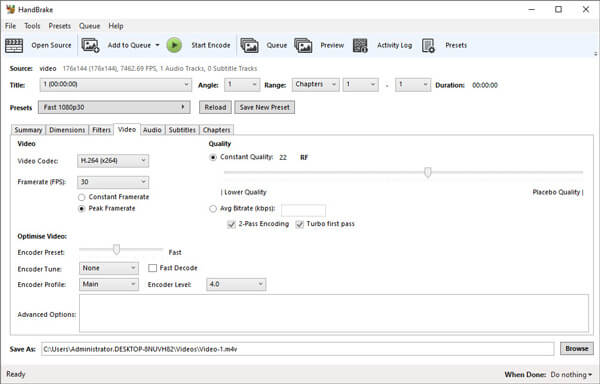Open the Fast 1080p30 presets selector
This screenshot has height=384, width=600.
tap(114, 107)
